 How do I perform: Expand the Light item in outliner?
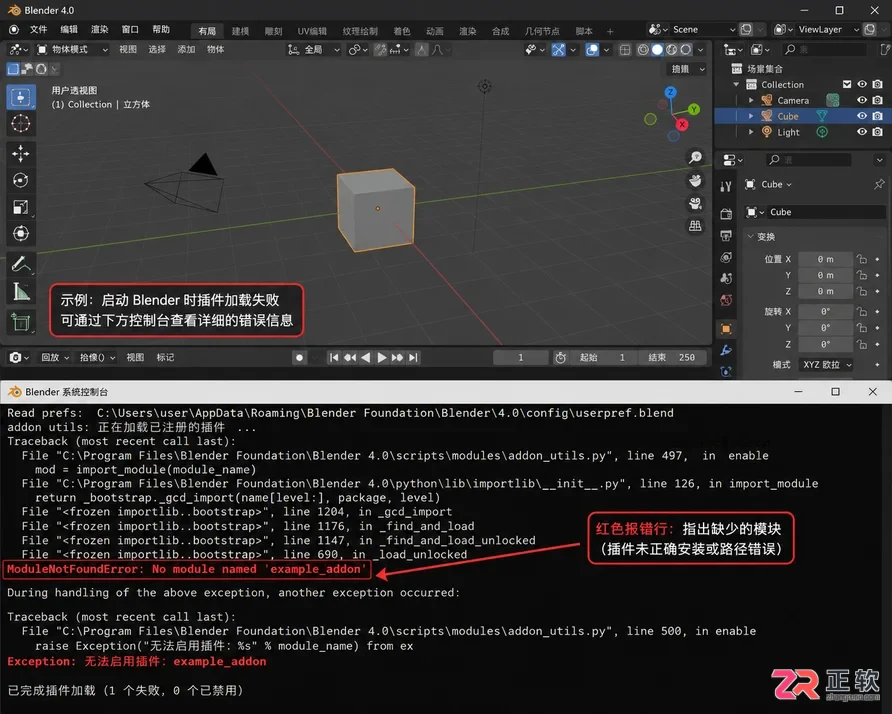tap(751, 132)
